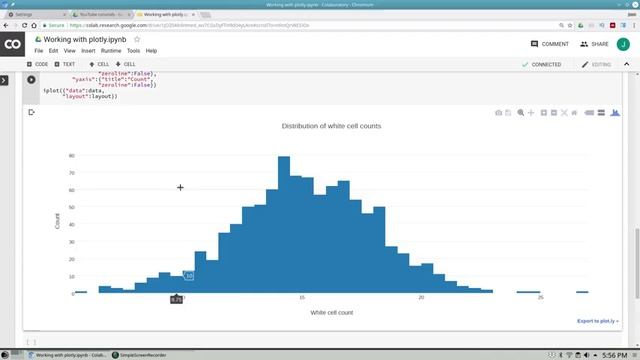
Task: Click the plotly save and edit icon
Action: [508, 113]
